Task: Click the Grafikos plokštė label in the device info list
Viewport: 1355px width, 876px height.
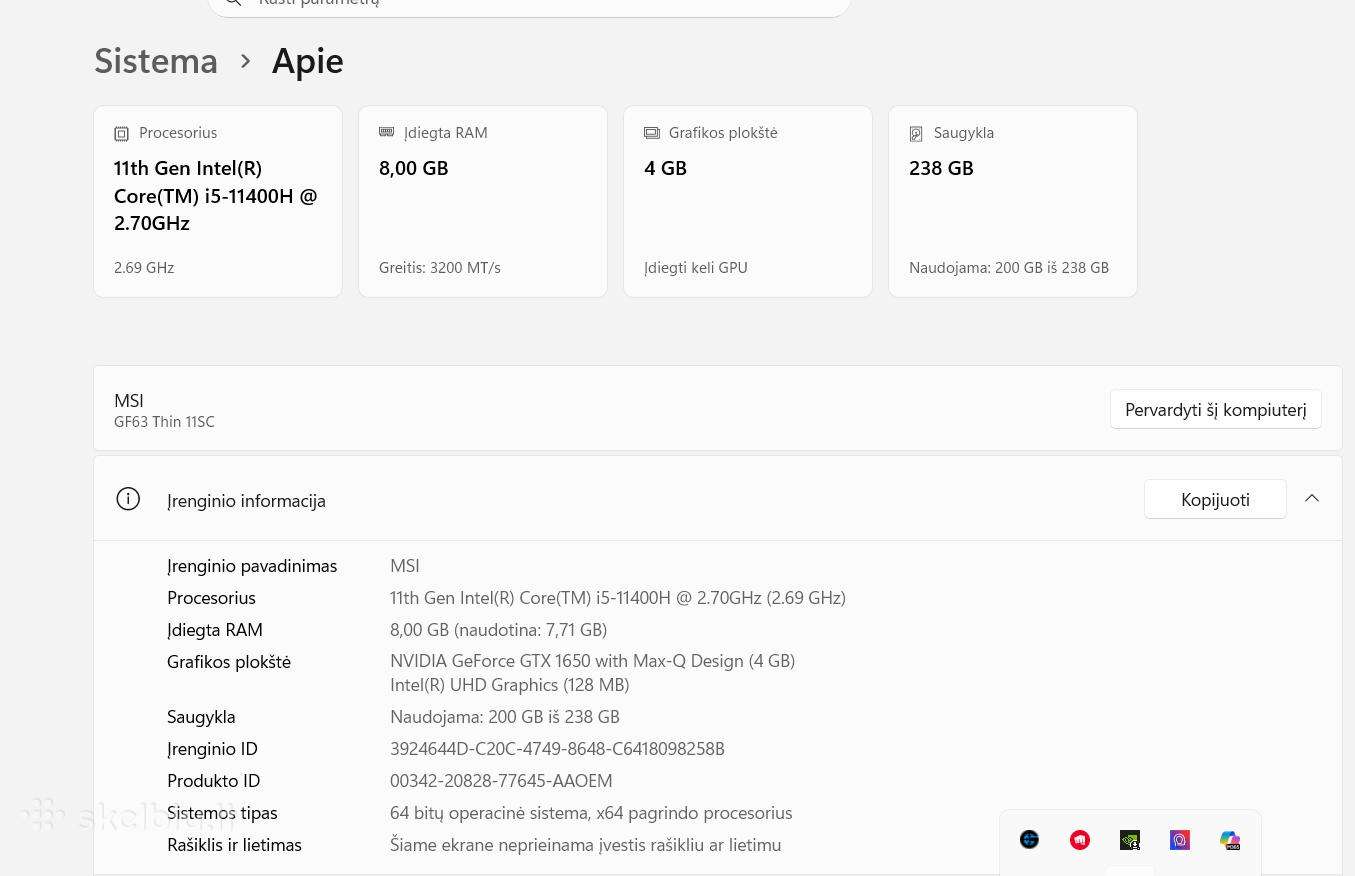Action: point(229,661)
